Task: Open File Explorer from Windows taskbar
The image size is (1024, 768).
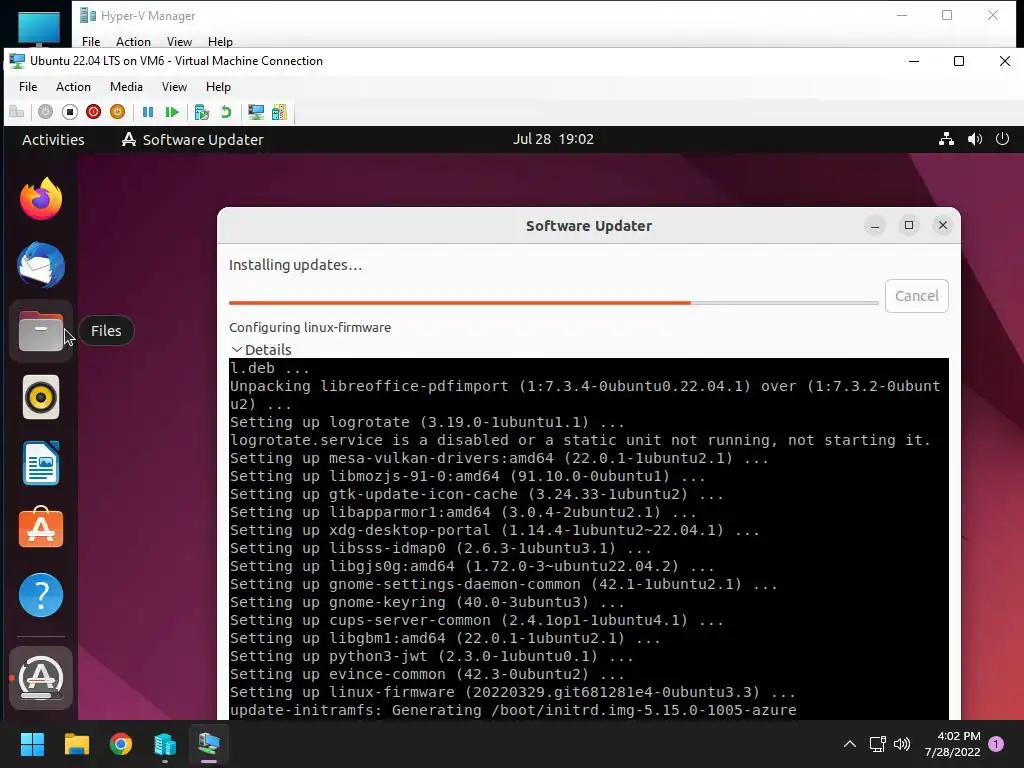Action: coord(76,744)
